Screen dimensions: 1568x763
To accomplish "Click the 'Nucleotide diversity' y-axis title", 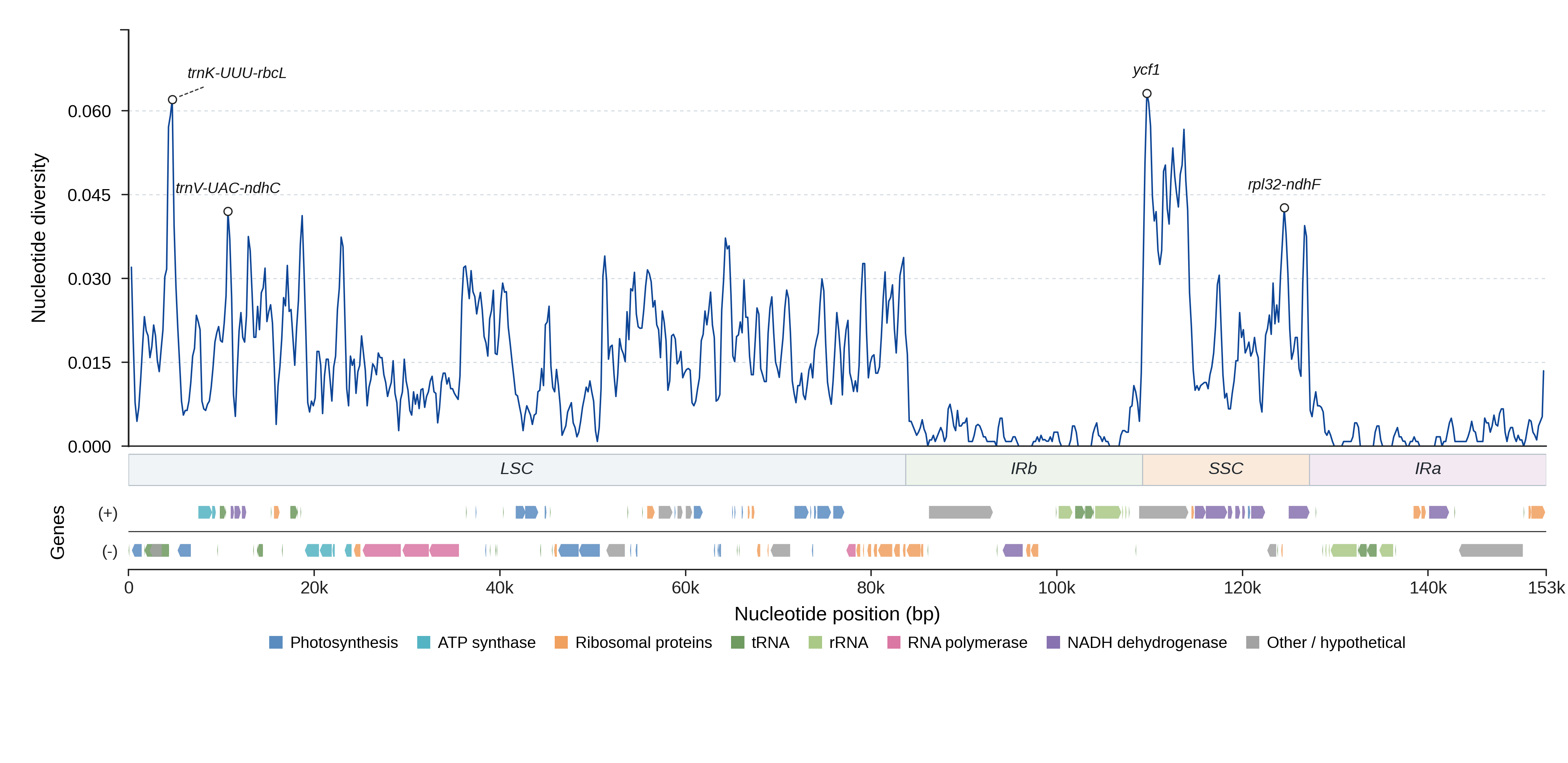I will coord(39,238).
